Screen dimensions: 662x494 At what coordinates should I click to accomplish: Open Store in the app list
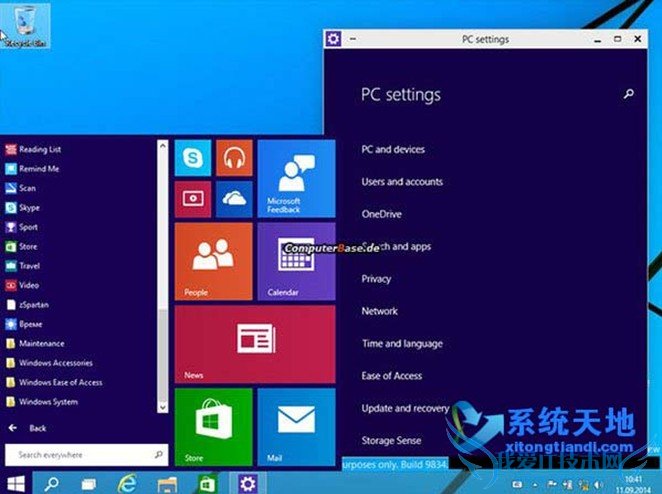pos(22,246)
